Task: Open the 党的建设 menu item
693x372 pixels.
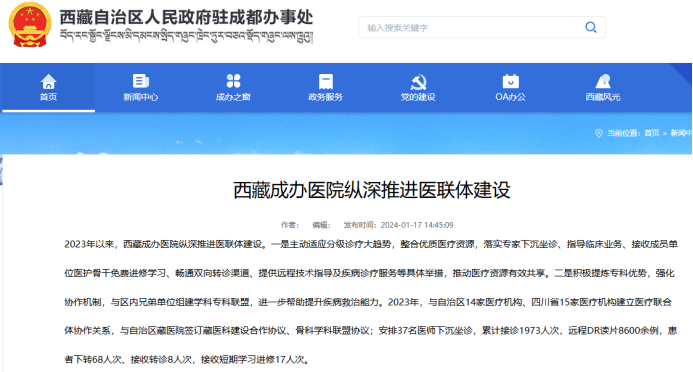Action: coord(418,97)
